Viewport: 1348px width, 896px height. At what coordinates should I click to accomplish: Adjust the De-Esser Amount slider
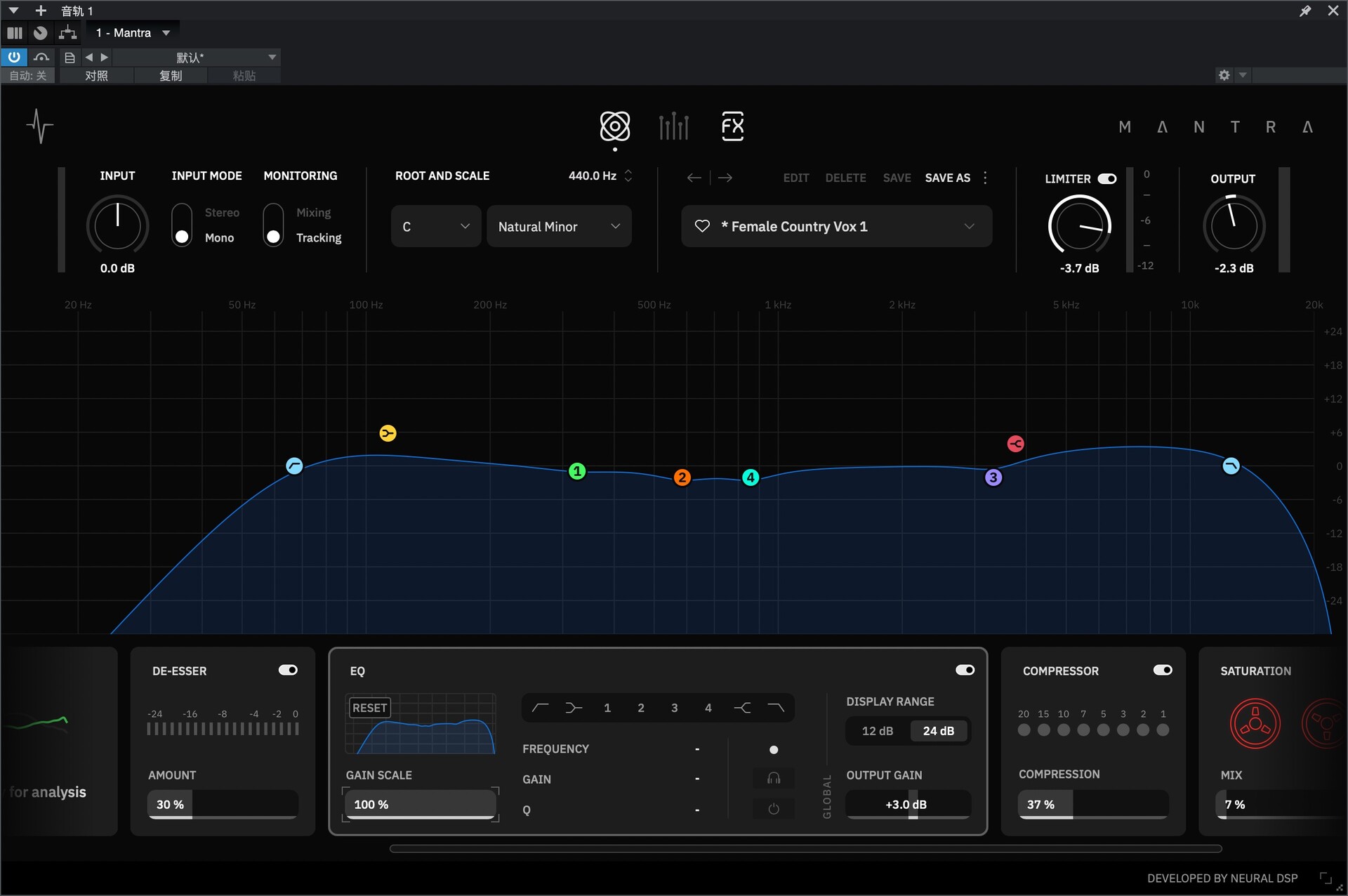[x=223, y=805]
